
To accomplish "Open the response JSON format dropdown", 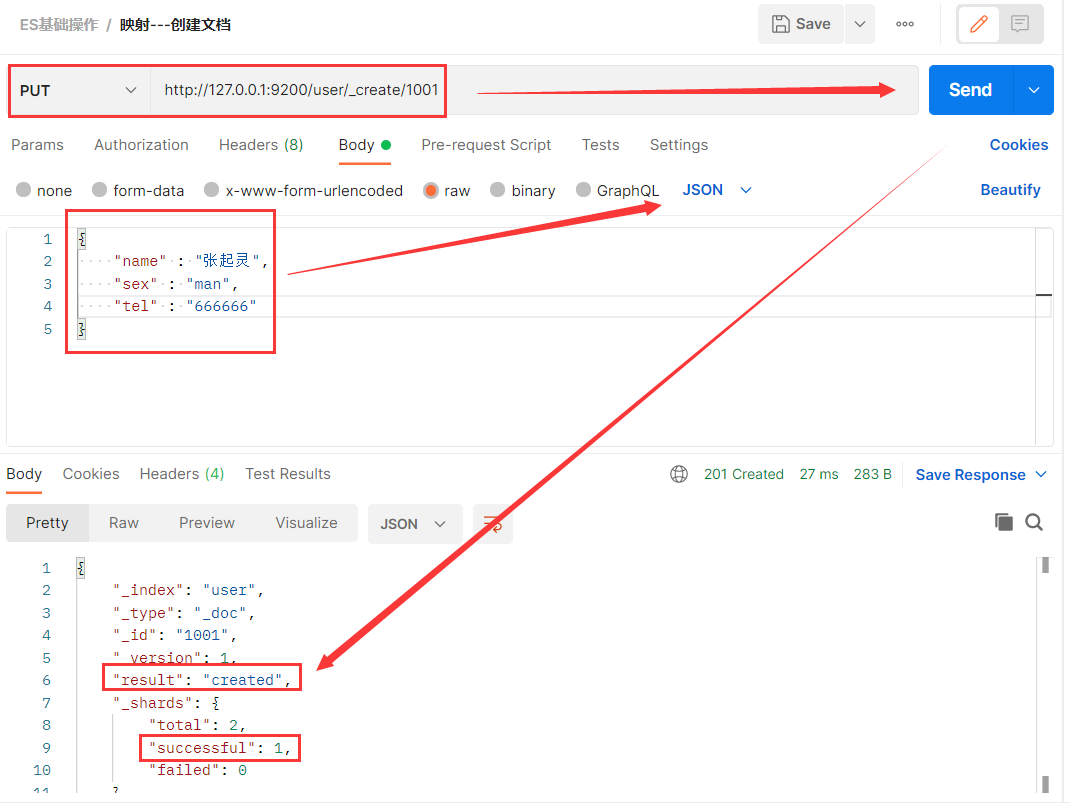I will pyautogui.click(x=414, y=524).
